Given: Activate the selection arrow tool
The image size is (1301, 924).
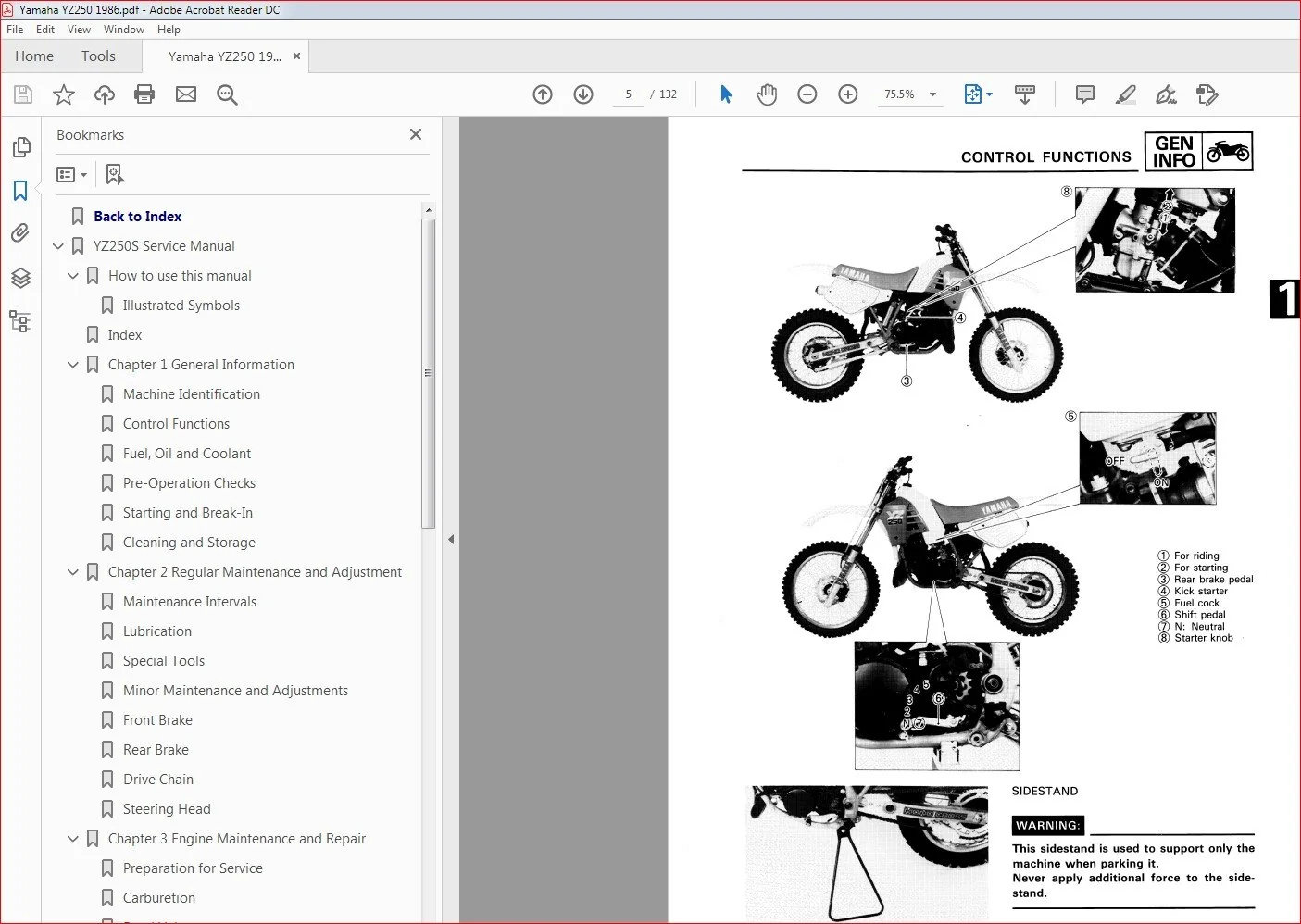Looking at the screenshot, I should [726, 94].
